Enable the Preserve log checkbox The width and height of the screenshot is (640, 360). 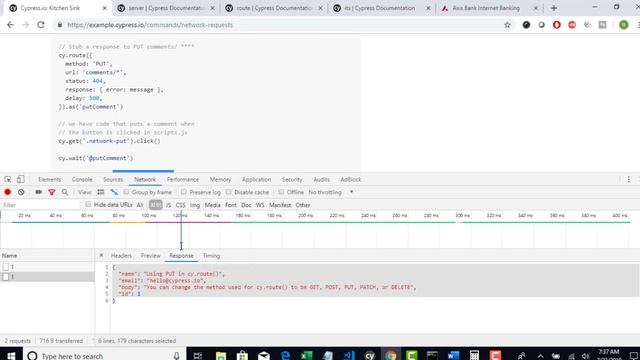point(184,192)
